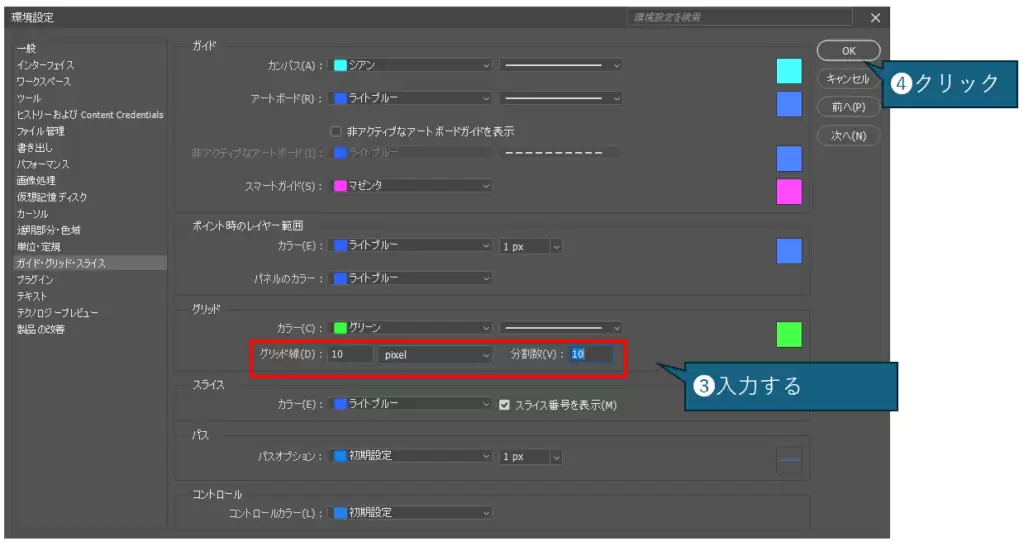Go to next page with 次へ button
The width and height of the screenshot is (1024, 546).
848,135
